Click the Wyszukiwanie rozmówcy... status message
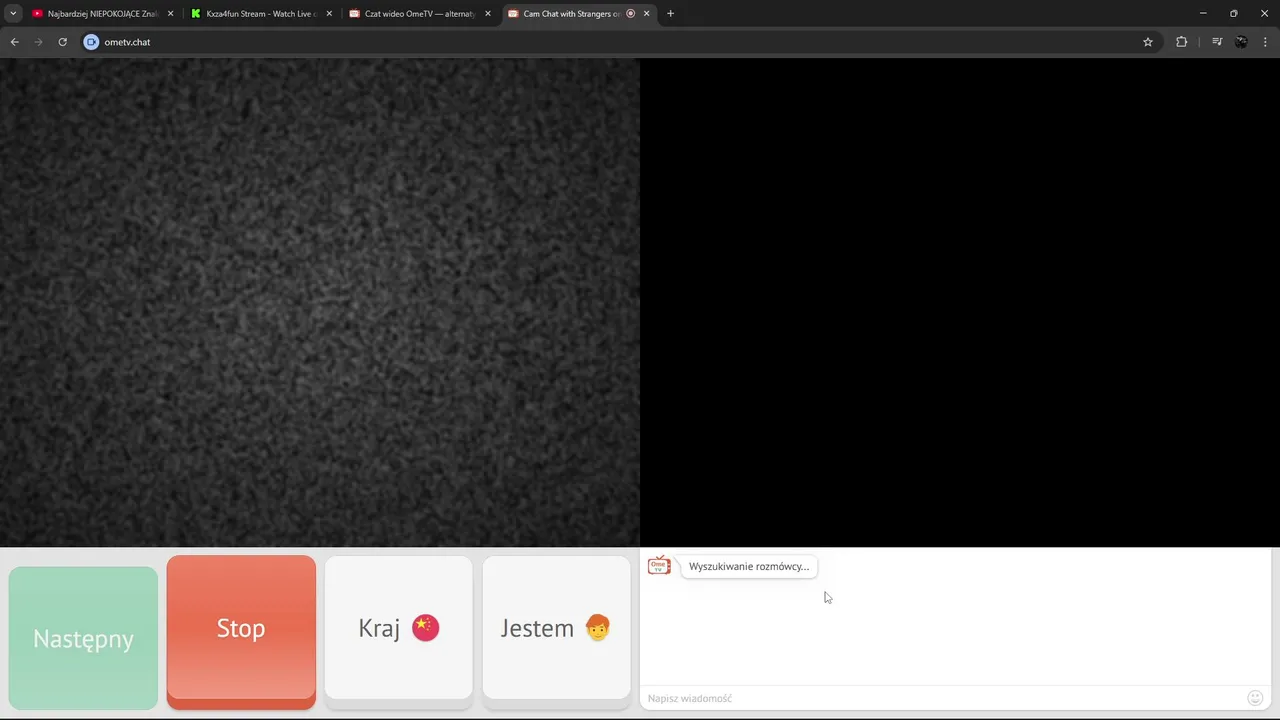This screenshot has width=1280, height=720. point(749,566)
